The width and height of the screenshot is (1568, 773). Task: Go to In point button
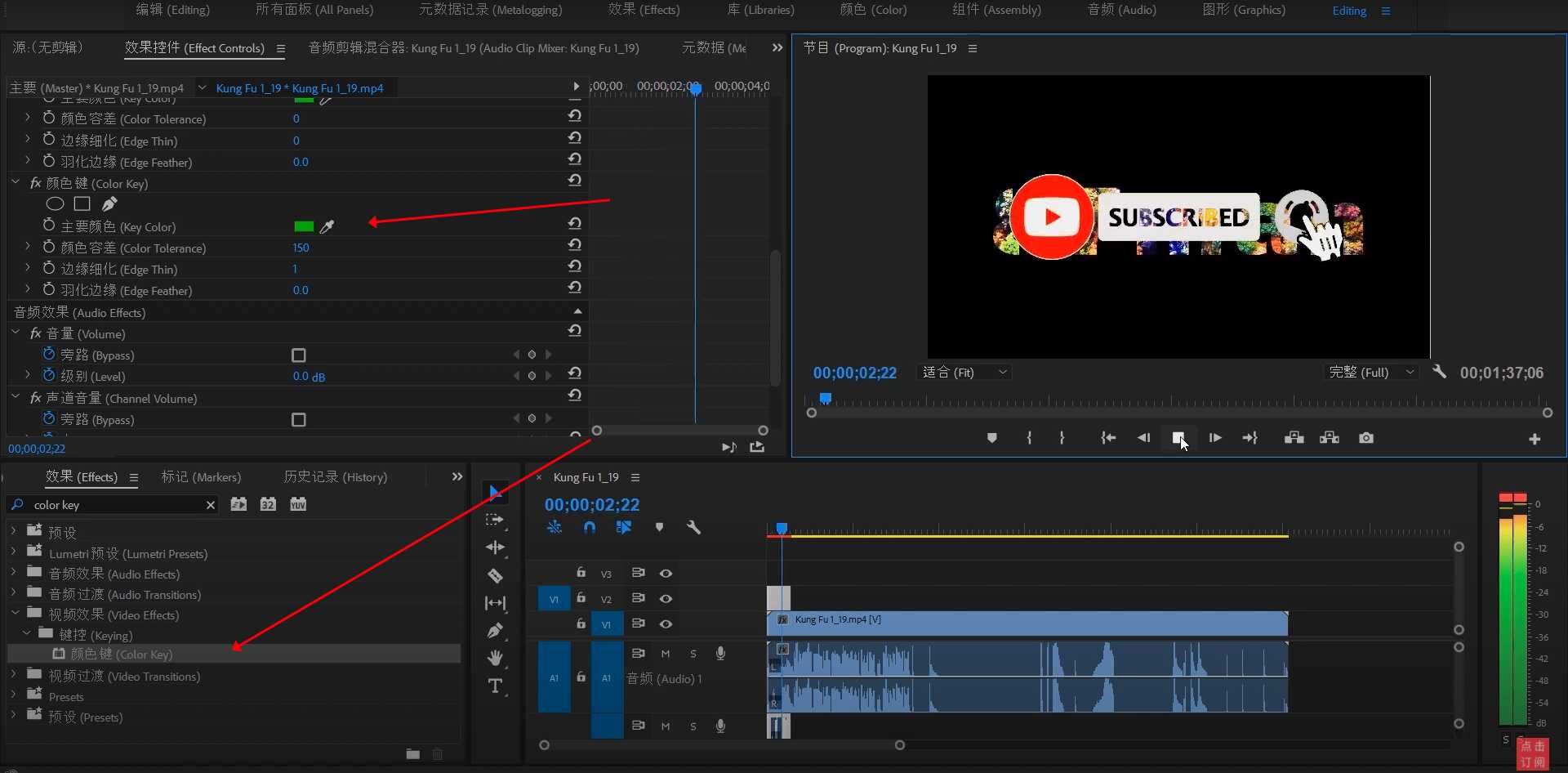pos(1108,438)
